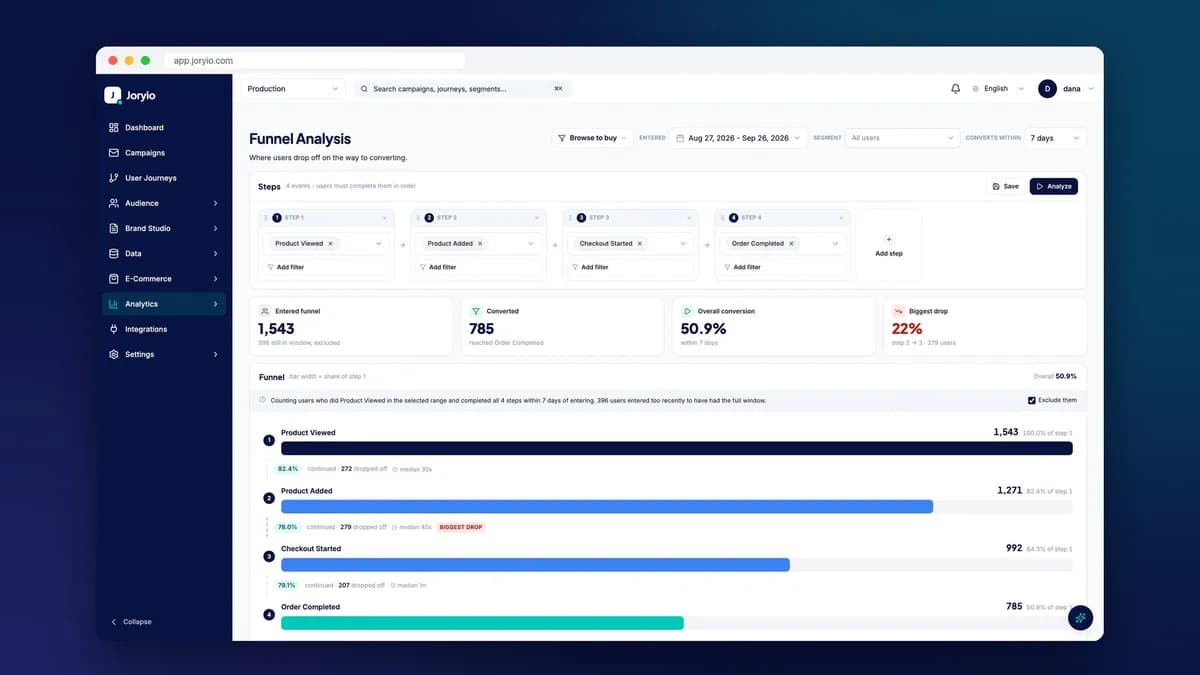Viewport: 1200px width, 675px height.
Task: Open the AI assistant sparkle button
Action: coord(1080,619)
